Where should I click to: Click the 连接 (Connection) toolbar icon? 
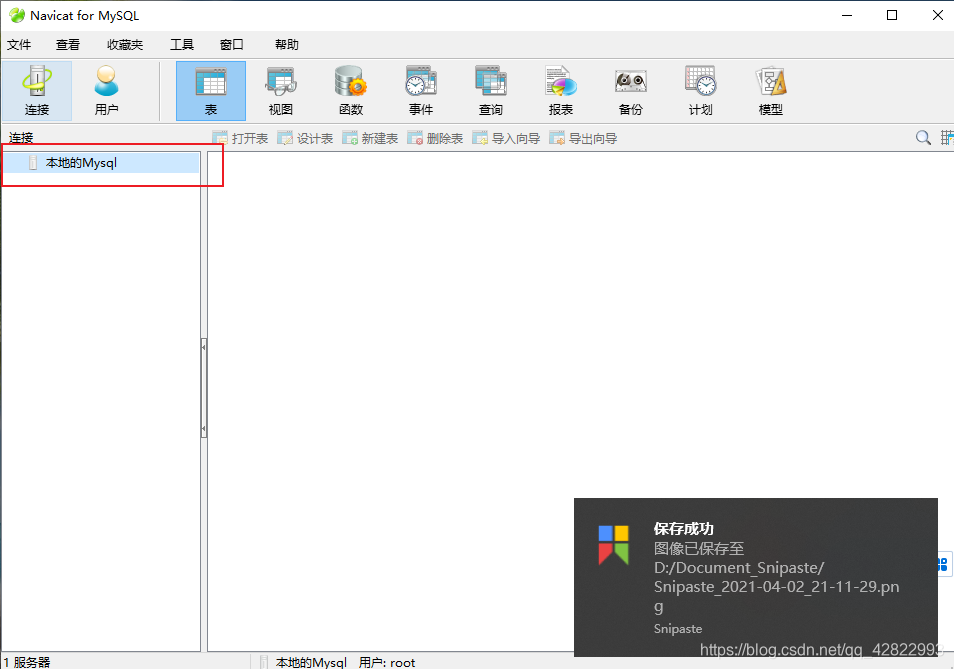pyautogui.click(x=37, y=91)
